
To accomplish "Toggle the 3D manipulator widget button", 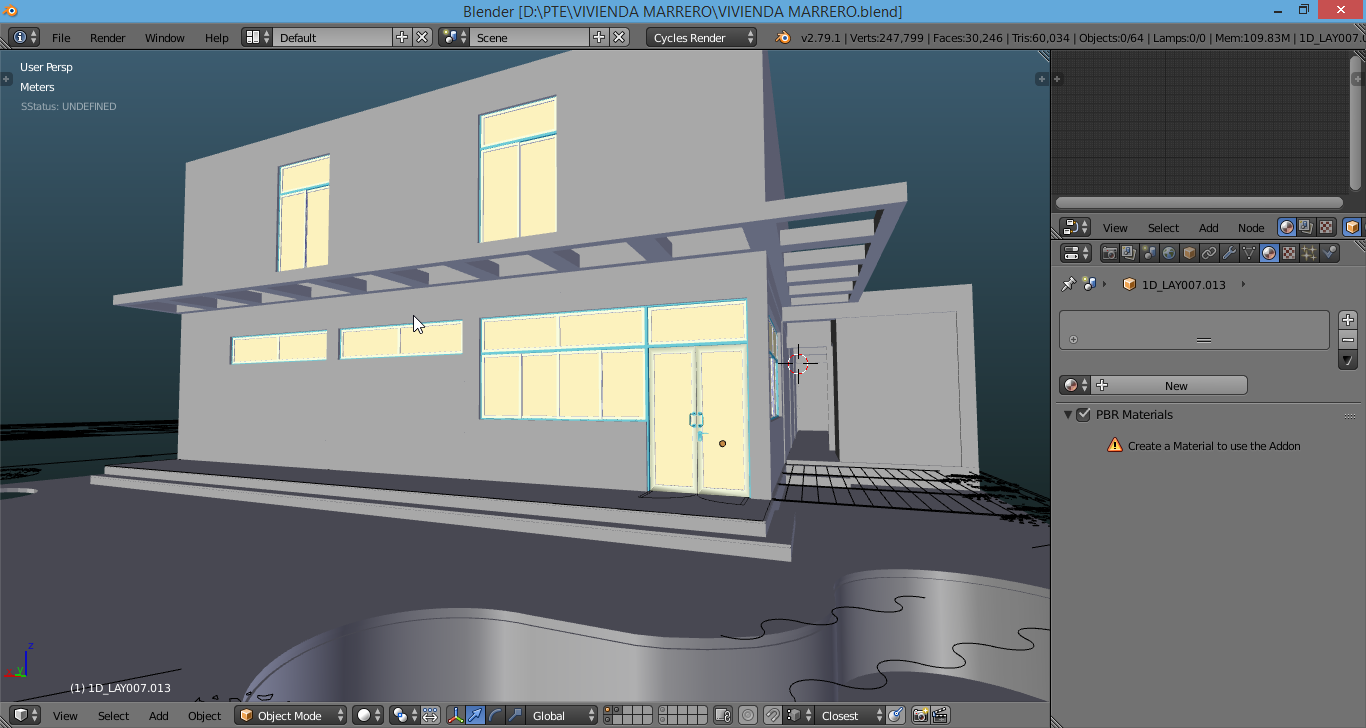I will pos(455,715).
